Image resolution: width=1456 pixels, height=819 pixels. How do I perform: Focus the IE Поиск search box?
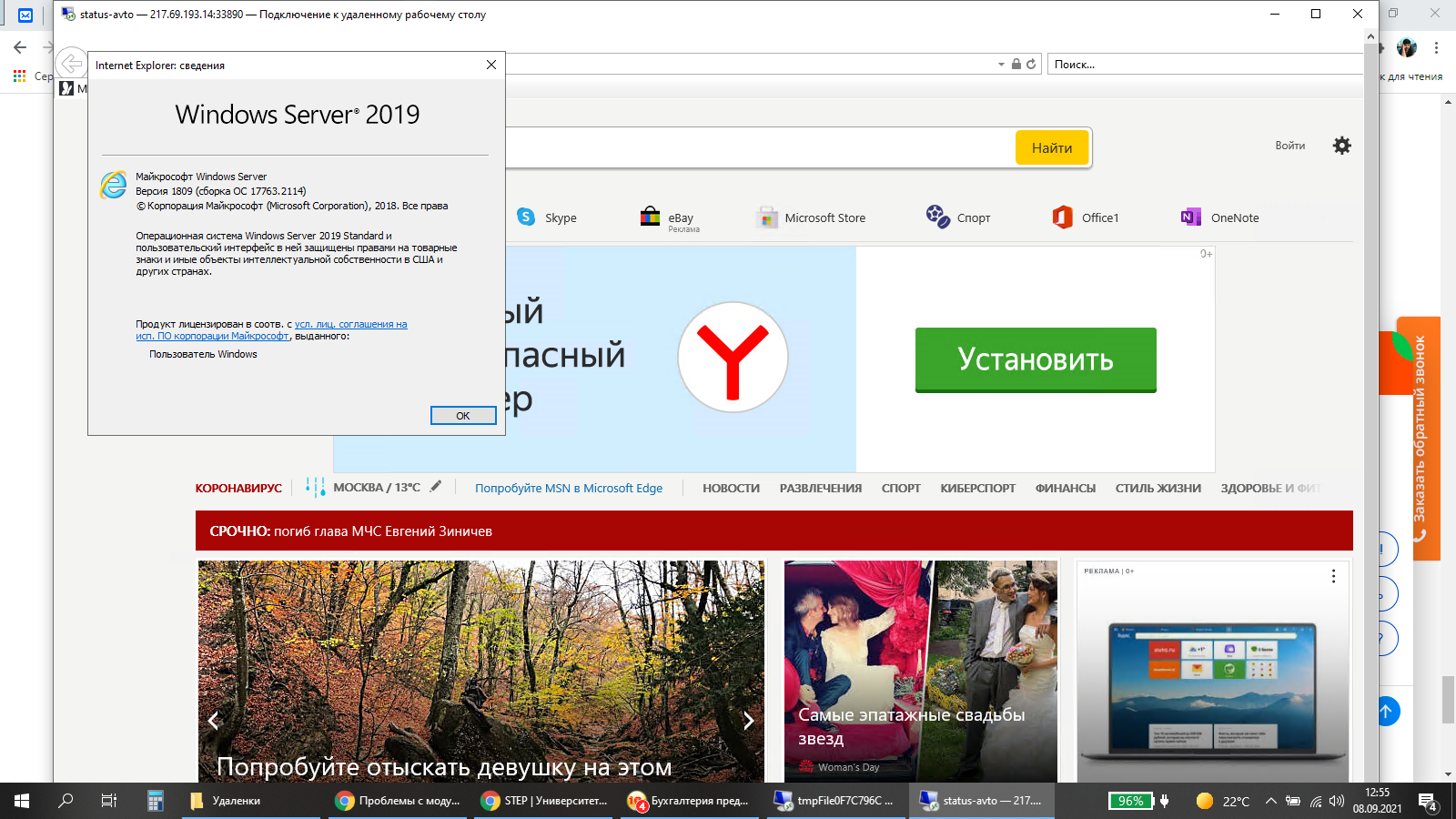(x=1205, y=64)
